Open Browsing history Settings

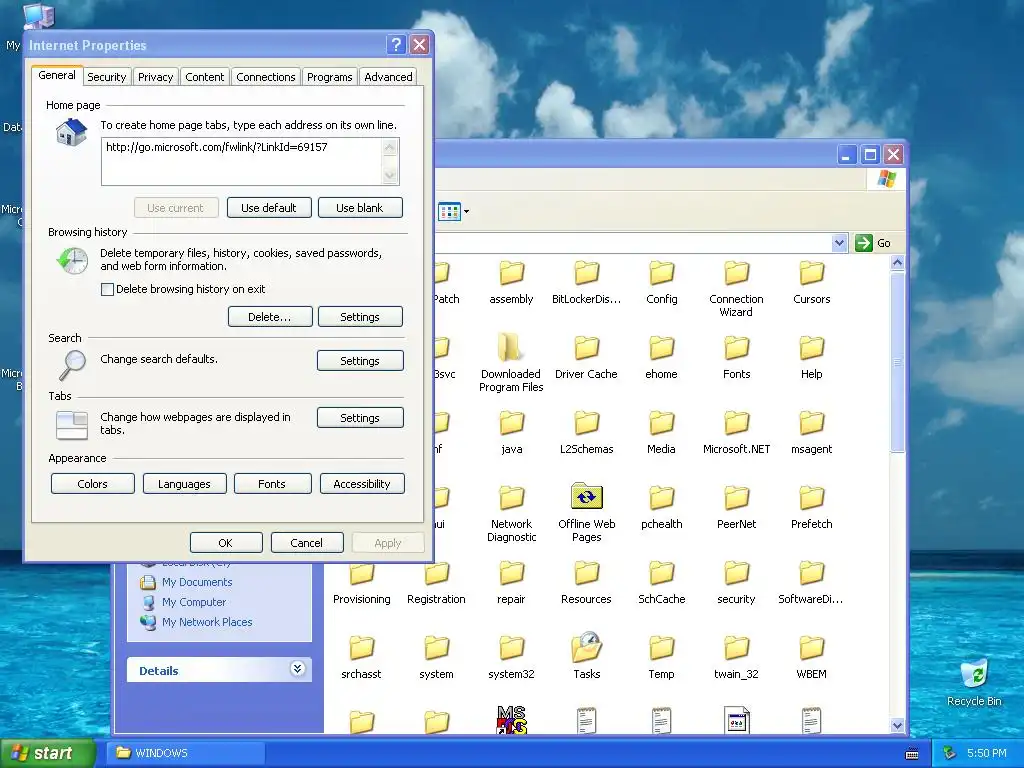360,317
